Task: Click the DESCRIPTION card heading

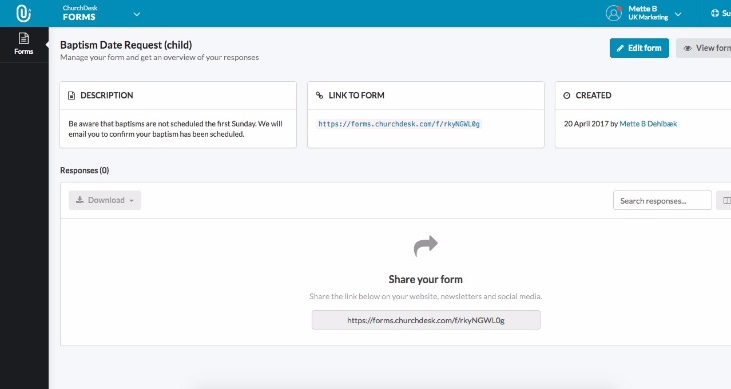Action: 107,95
